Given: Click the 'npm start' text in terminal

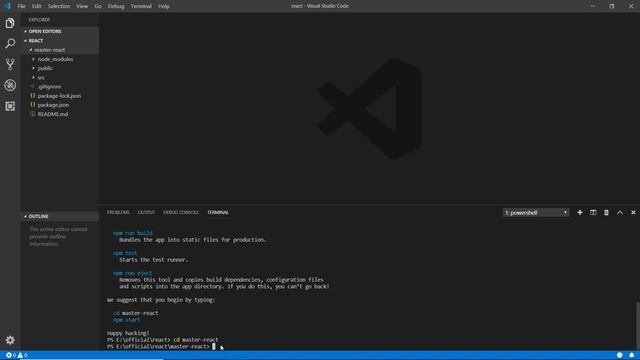Looking at the screenshot, I should coord(127,320).
